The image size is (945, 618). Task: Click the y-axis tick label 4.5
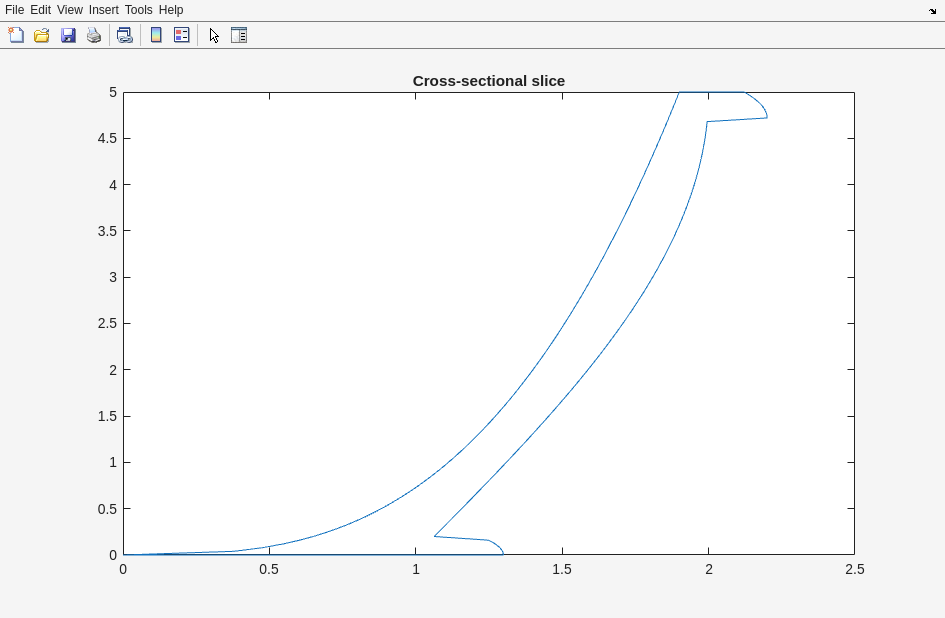click(107, 139)
